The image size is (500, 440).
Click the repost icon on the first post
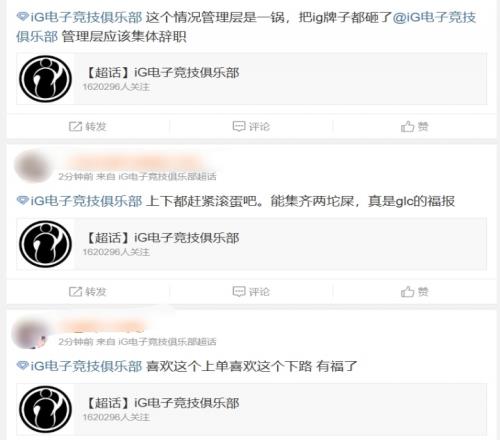(x=75, y=126)
